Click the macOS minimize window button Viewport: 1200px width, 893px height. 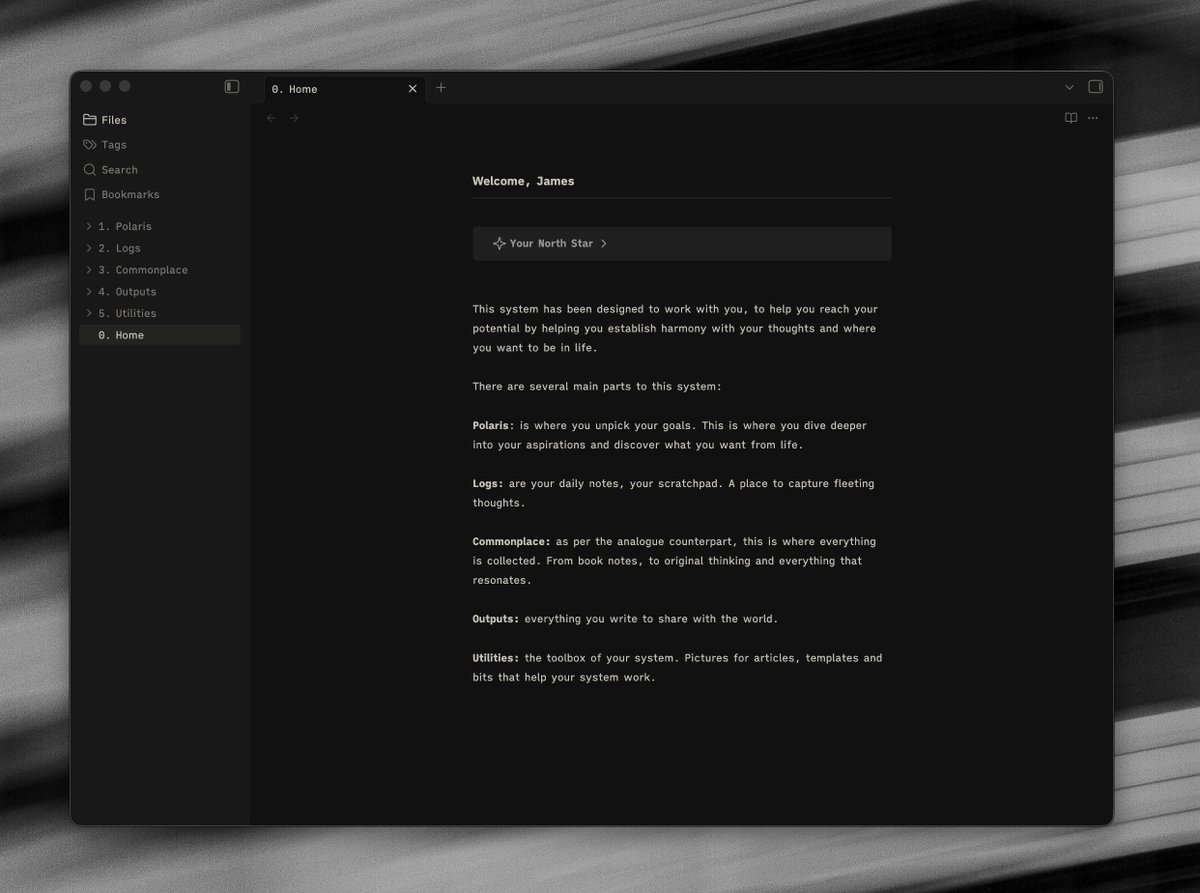pos(105,87)
